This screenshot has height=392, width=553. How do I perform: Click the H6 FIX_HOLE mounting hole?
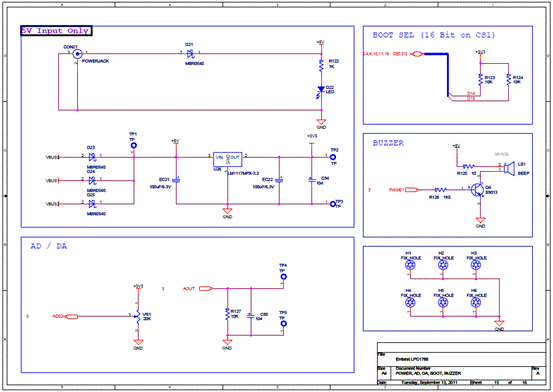pos(476,302)
